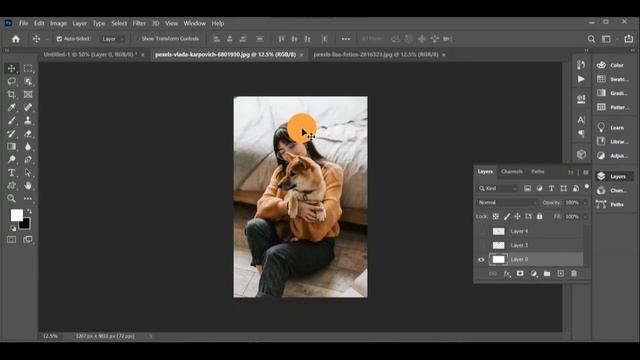The width and height of the screenshot is (640, 360).
Task: Toggle the Auto-Select checkbox
Action: [x=59, y=39]
